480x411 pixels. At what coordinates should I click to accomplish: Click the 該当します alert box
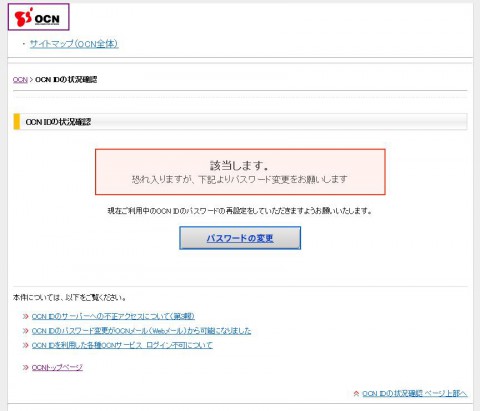[x=240, y=172]
